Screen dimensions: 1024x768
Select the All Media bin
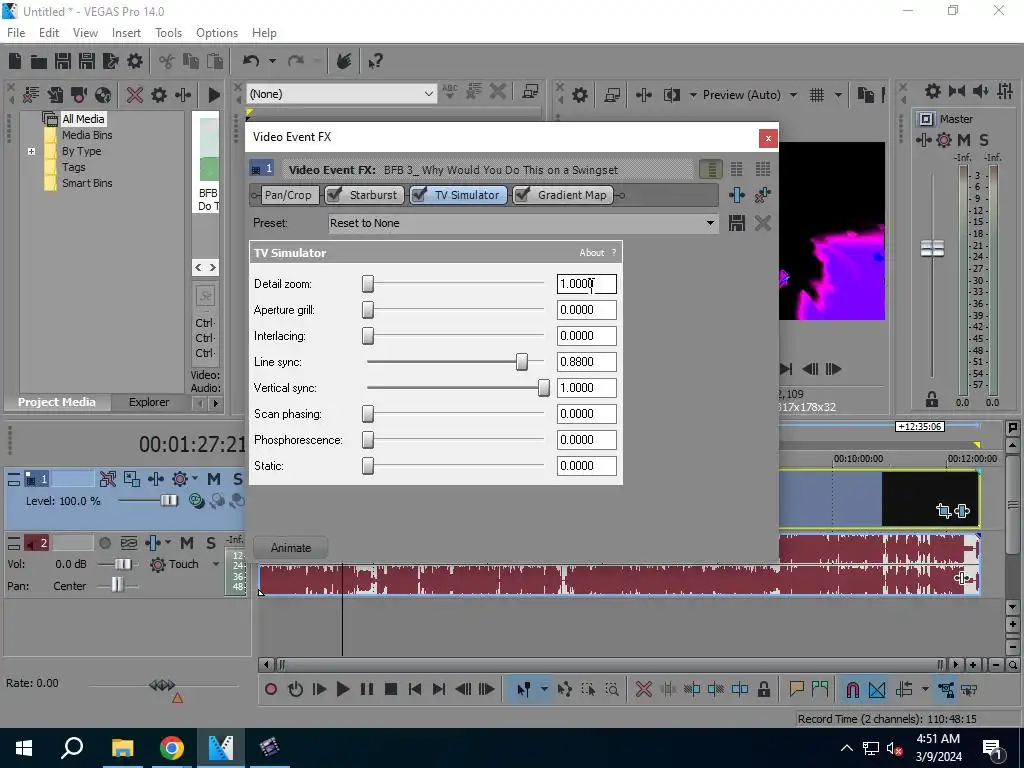tap(83, 119)
